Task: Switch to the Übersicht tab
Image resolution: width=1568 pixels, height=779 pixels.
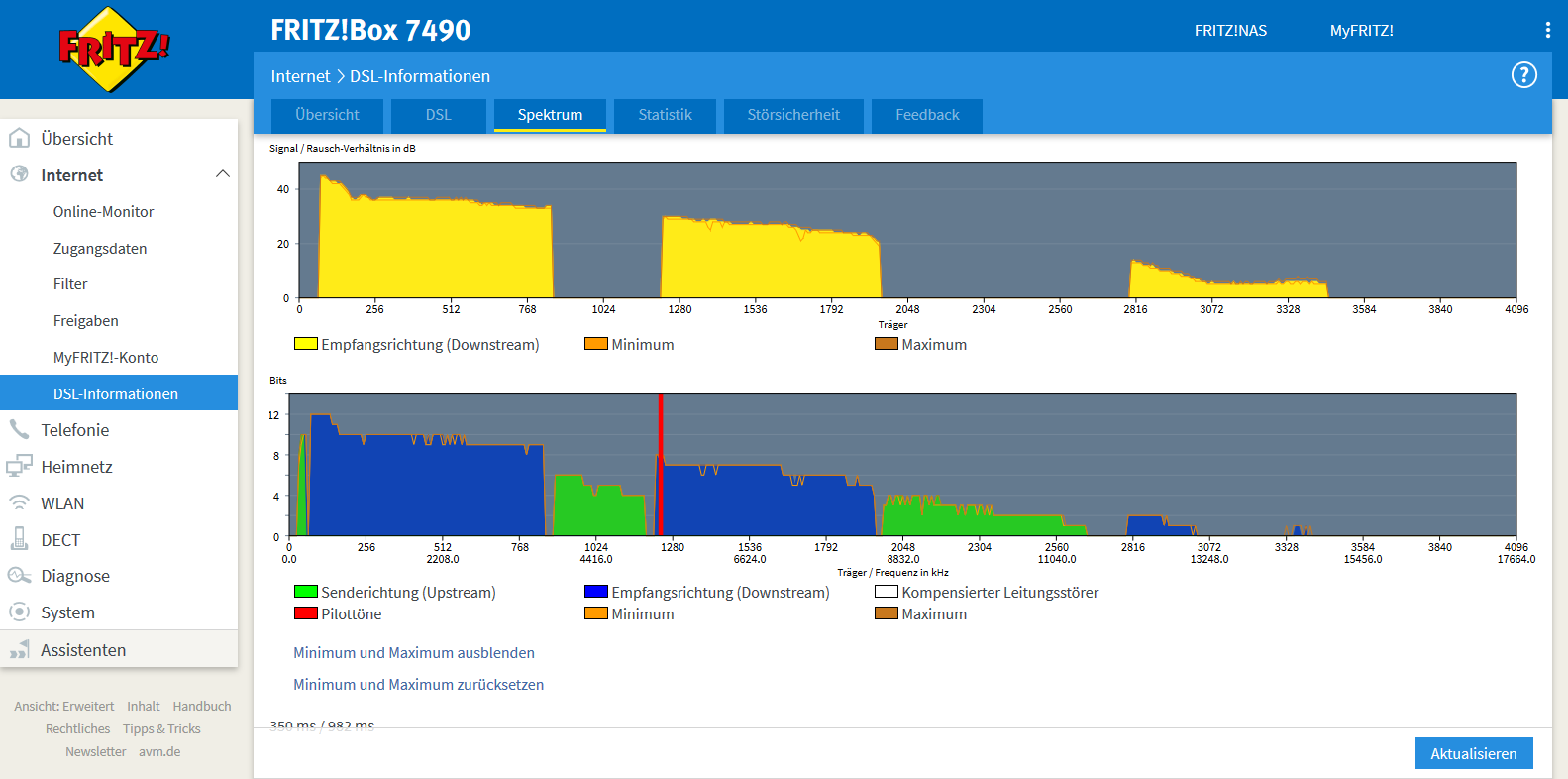Action: click(327, 115)
